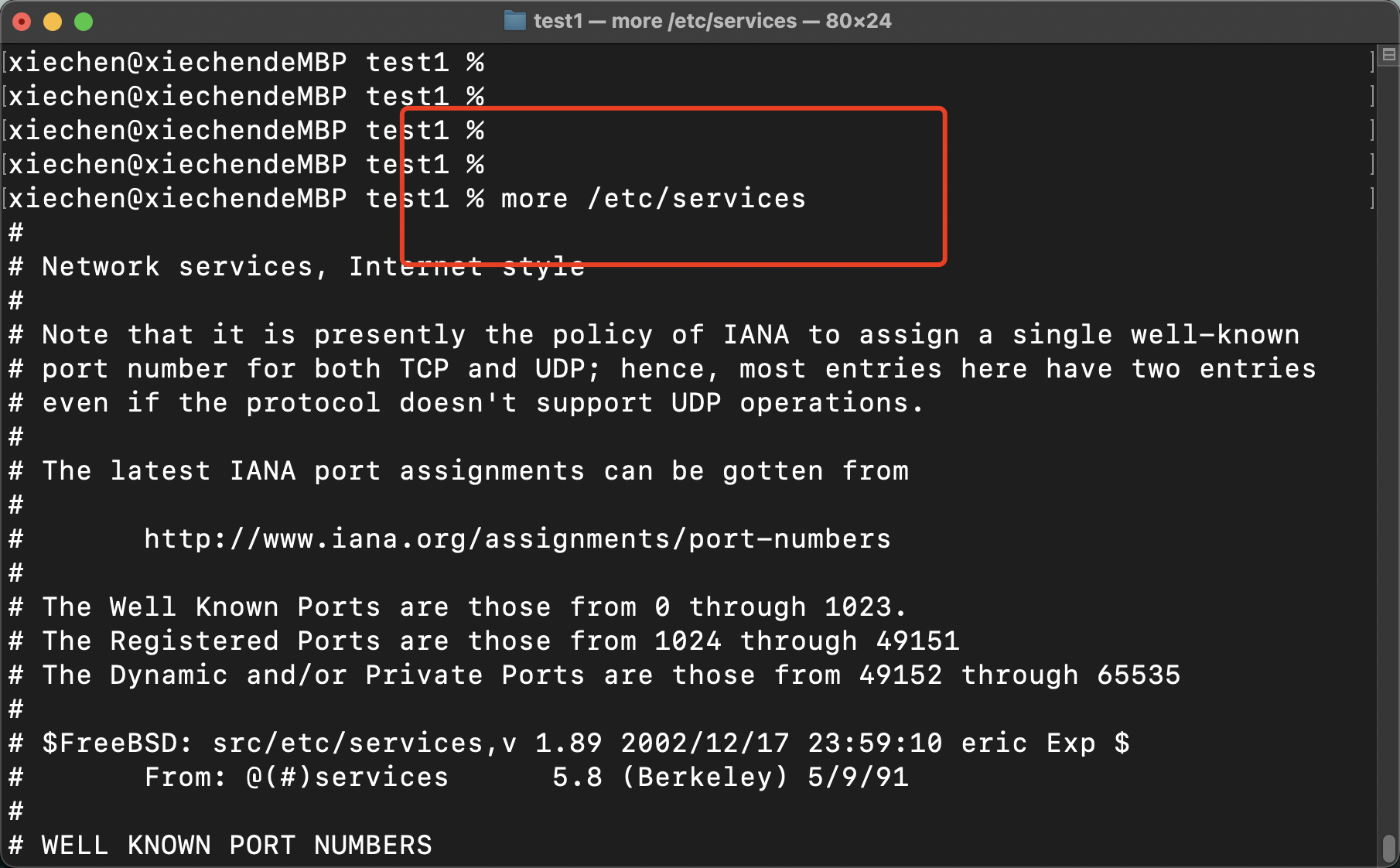Open the iana.org port-numbers URL

coord(517,538)
